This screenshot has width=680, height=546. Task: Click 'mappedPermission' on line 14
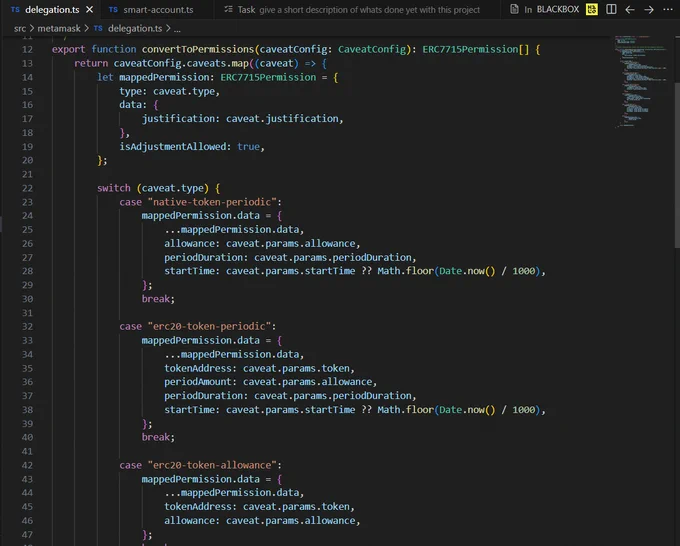pos(164,77)
